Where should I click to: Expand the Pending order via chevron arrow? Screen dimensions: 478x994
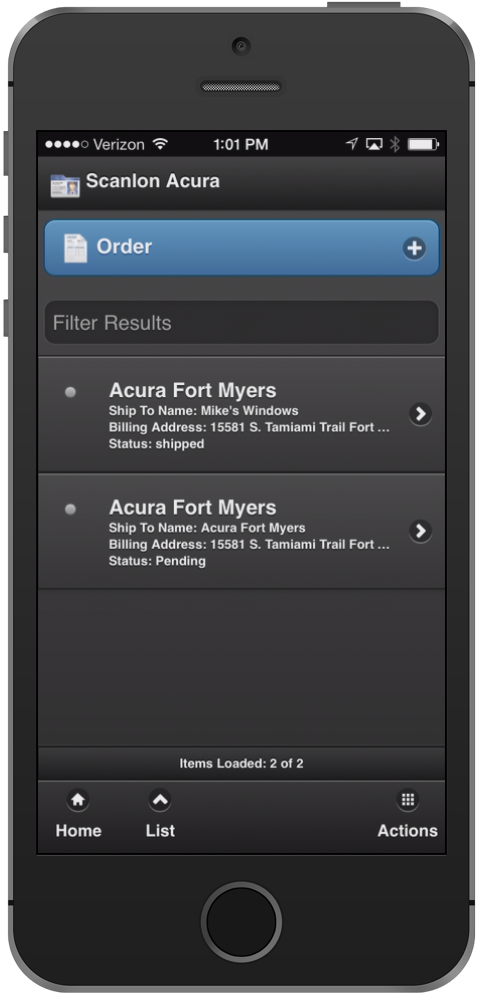(x=420, y=531)
